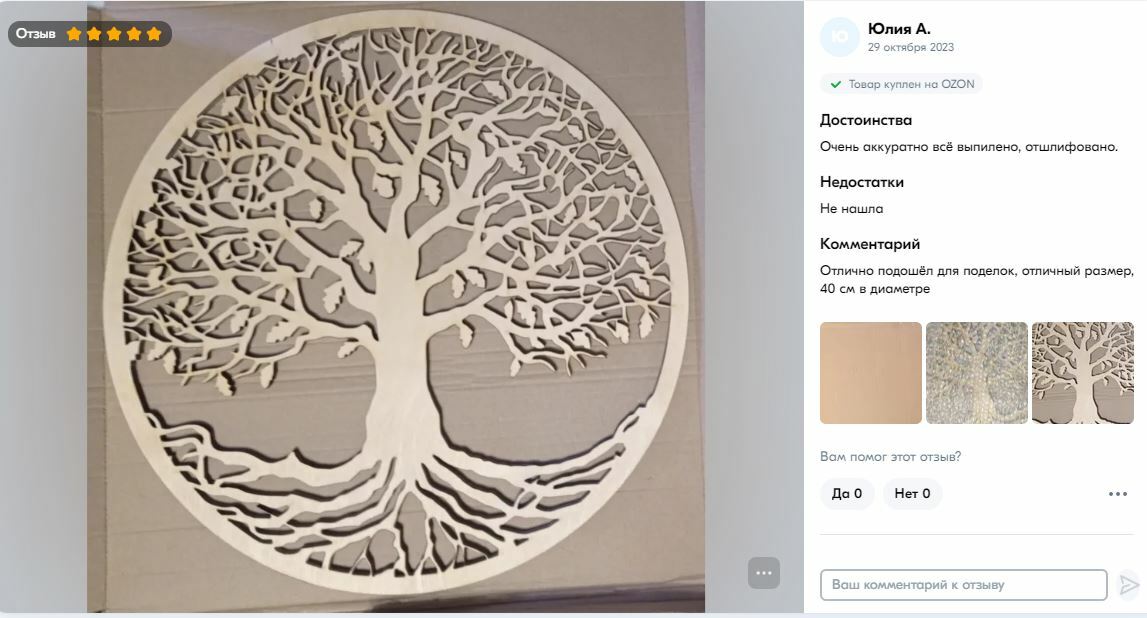This screenshot has width=1147, height=618.
Task: Send the comment with the paper plane icon
Action: (1129, 585)
